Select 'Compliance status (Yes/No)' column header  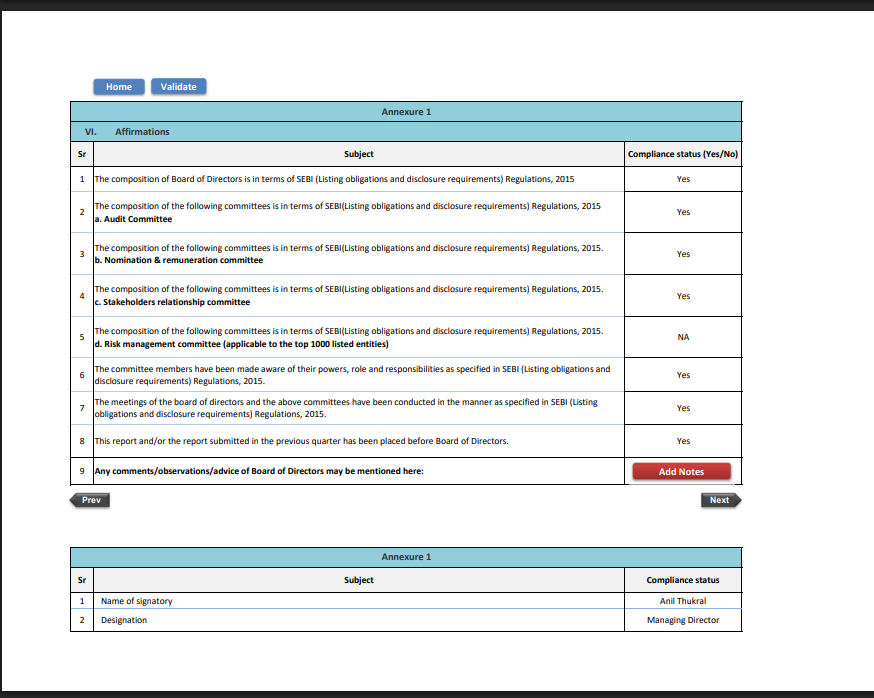coord(683,154)
